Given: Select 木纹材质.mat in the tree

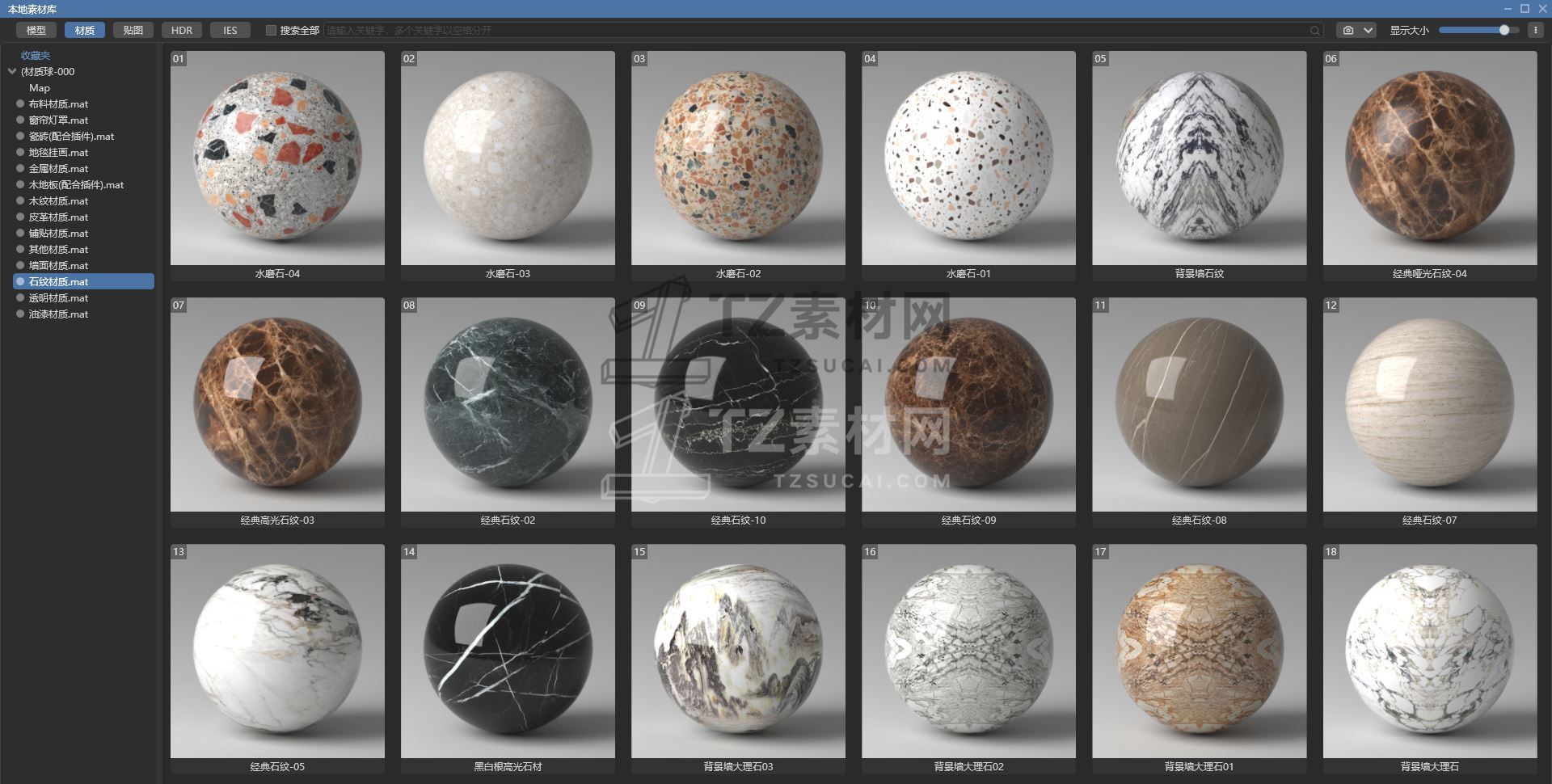Looking at the screenshot, I should [x=58, y=201].
